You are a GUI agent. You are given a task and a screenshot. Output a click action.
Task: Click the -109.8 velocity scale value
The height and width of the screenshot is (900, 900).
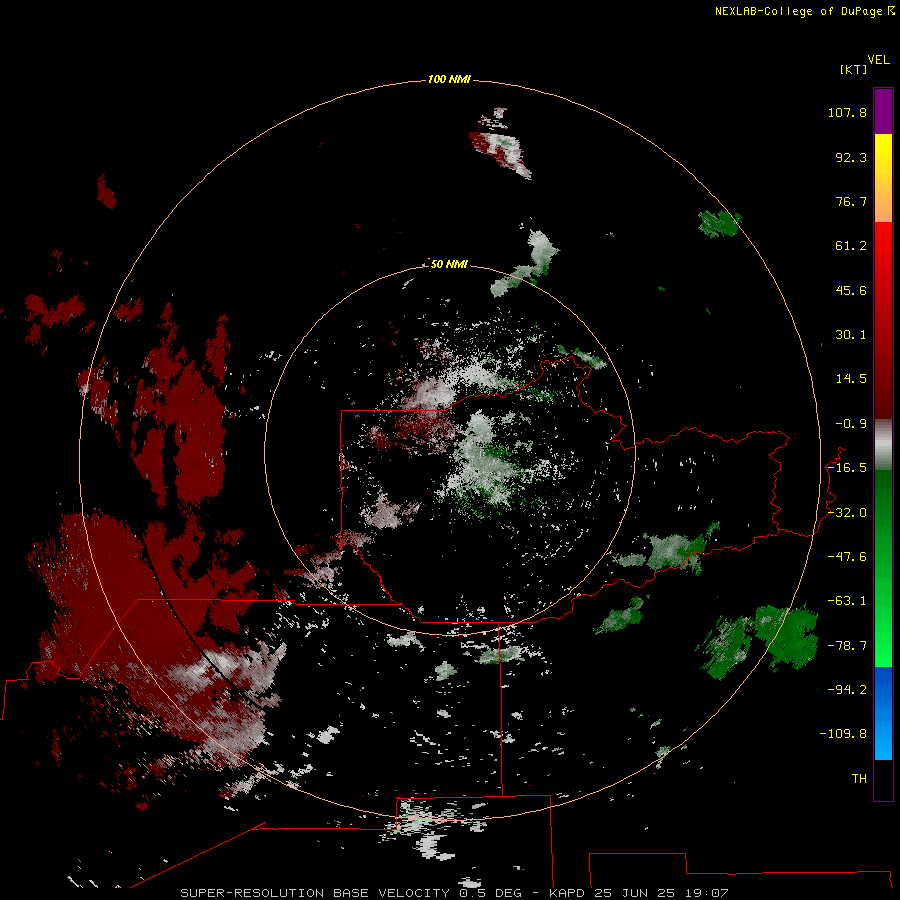pyautogui.click(x=843, y=734)
